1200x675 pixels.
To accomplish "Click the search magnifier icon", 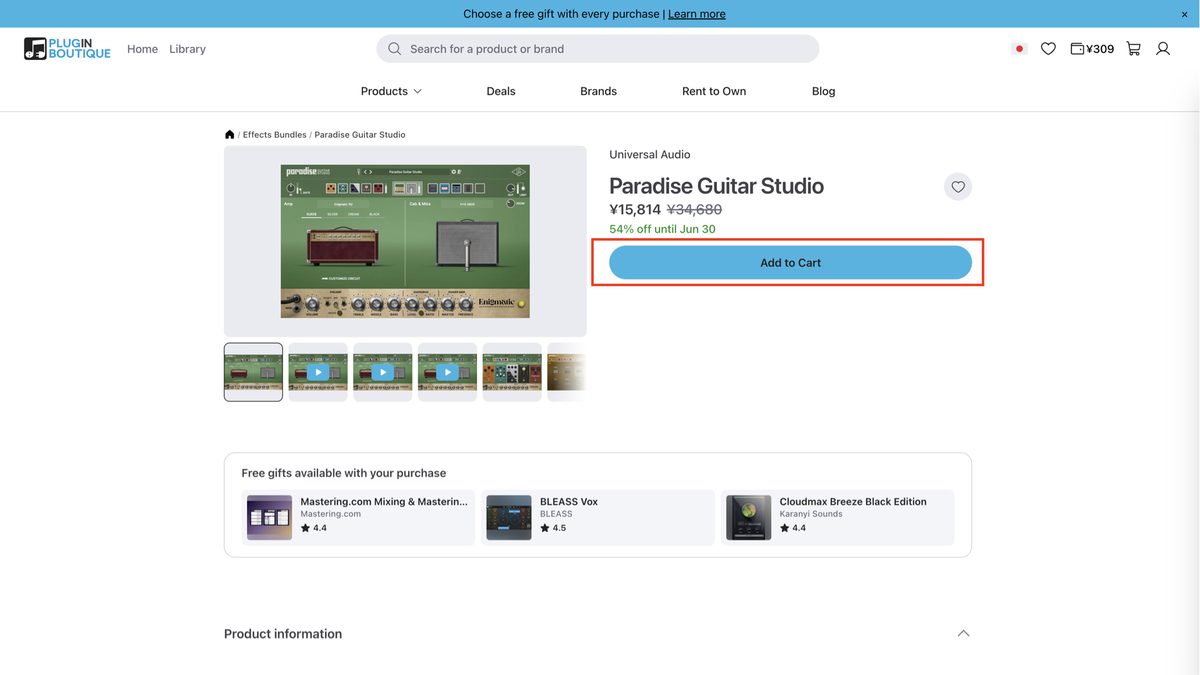I will click(x=394, y=49).
